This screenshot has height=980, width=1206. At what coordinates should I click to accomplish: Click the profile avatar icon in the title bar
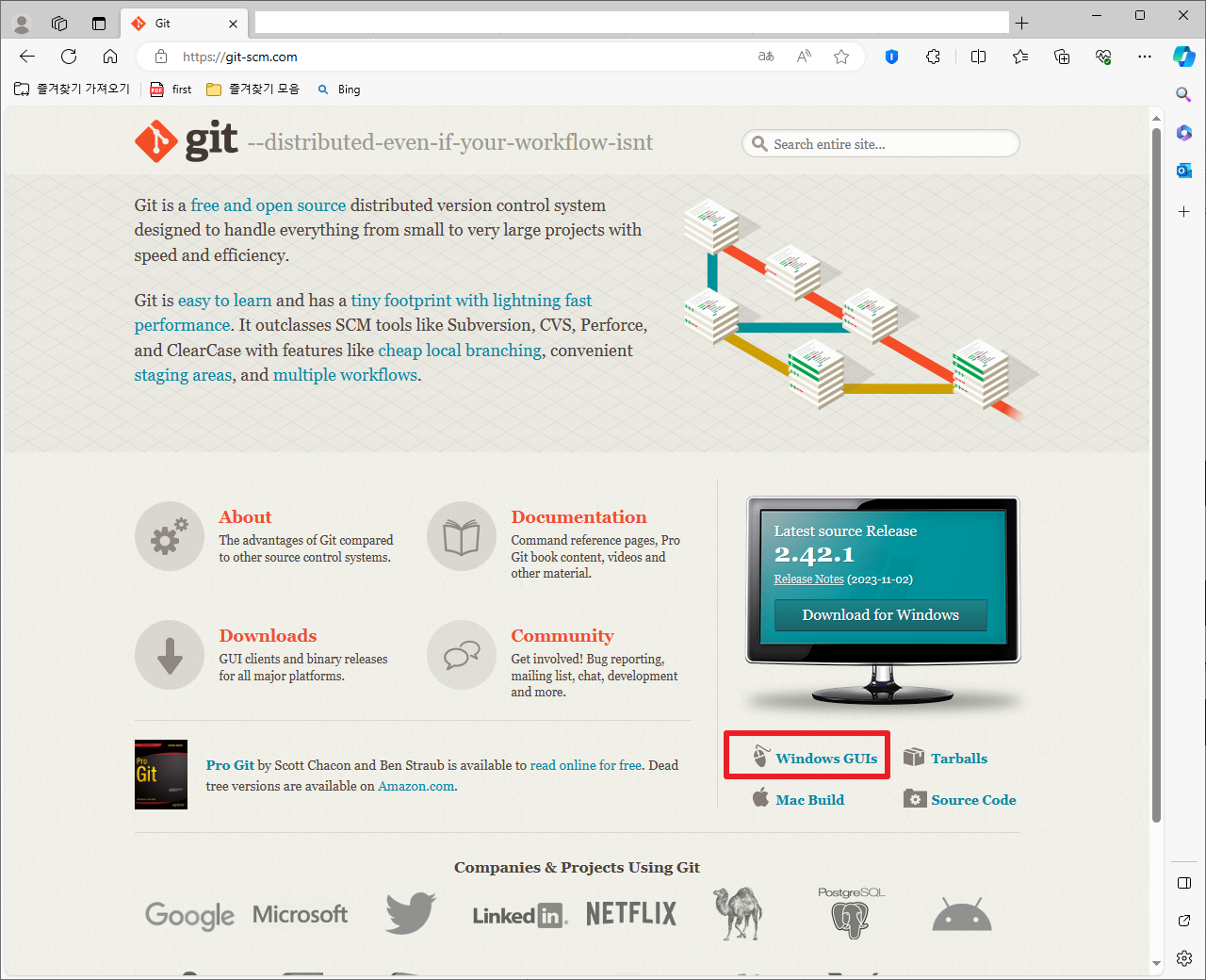(x=22, y=24)
